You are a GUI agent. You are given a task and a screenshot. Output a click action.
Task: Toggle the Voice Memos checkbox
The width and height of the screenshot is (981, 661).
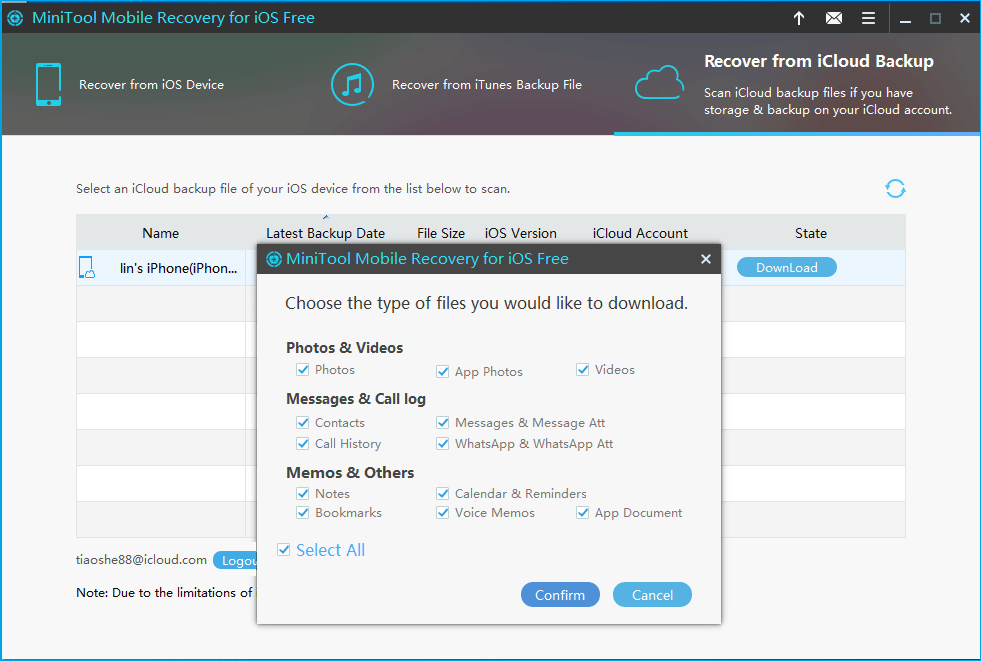click(x=443, y=513)
